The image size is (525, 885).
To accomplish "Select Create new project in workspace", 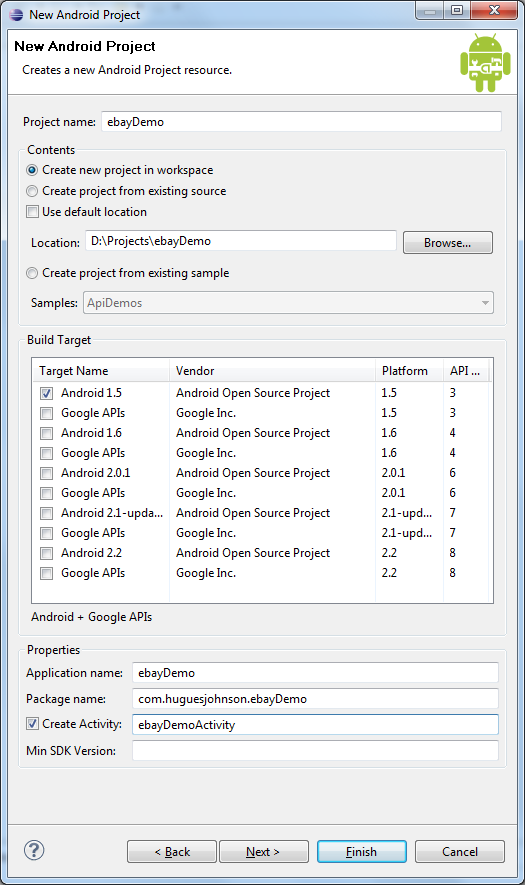I will click(x=32, y=170).
